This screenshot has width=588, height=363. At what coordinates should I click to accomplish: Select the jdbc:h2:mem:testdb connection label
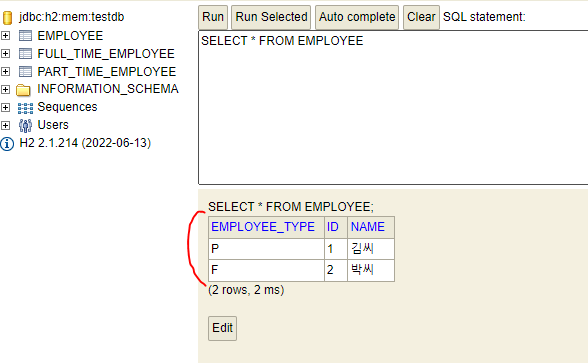[71, 17]
